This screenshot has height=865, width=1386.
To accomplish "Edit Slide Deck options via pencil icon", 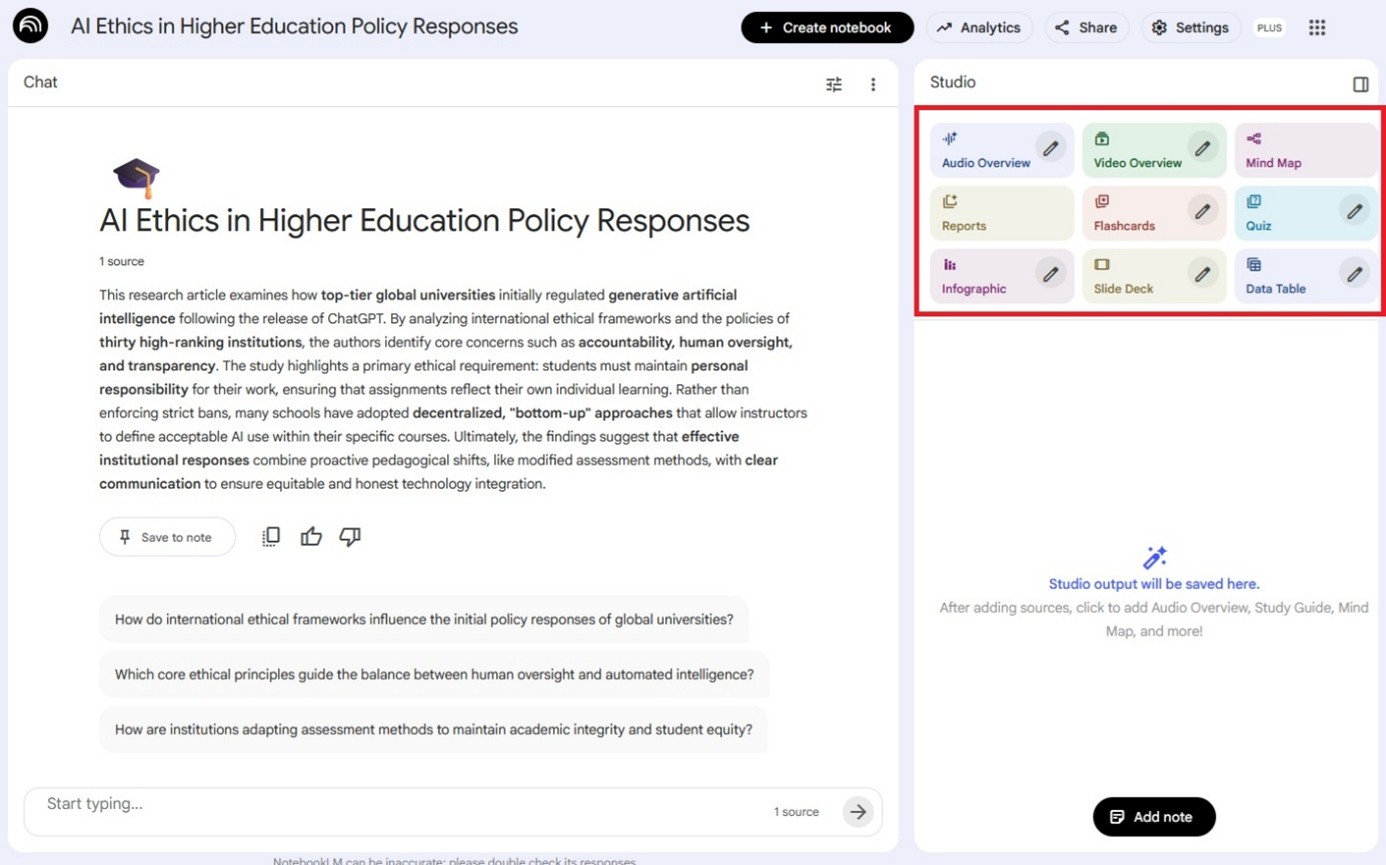I will pos(1202,274).
